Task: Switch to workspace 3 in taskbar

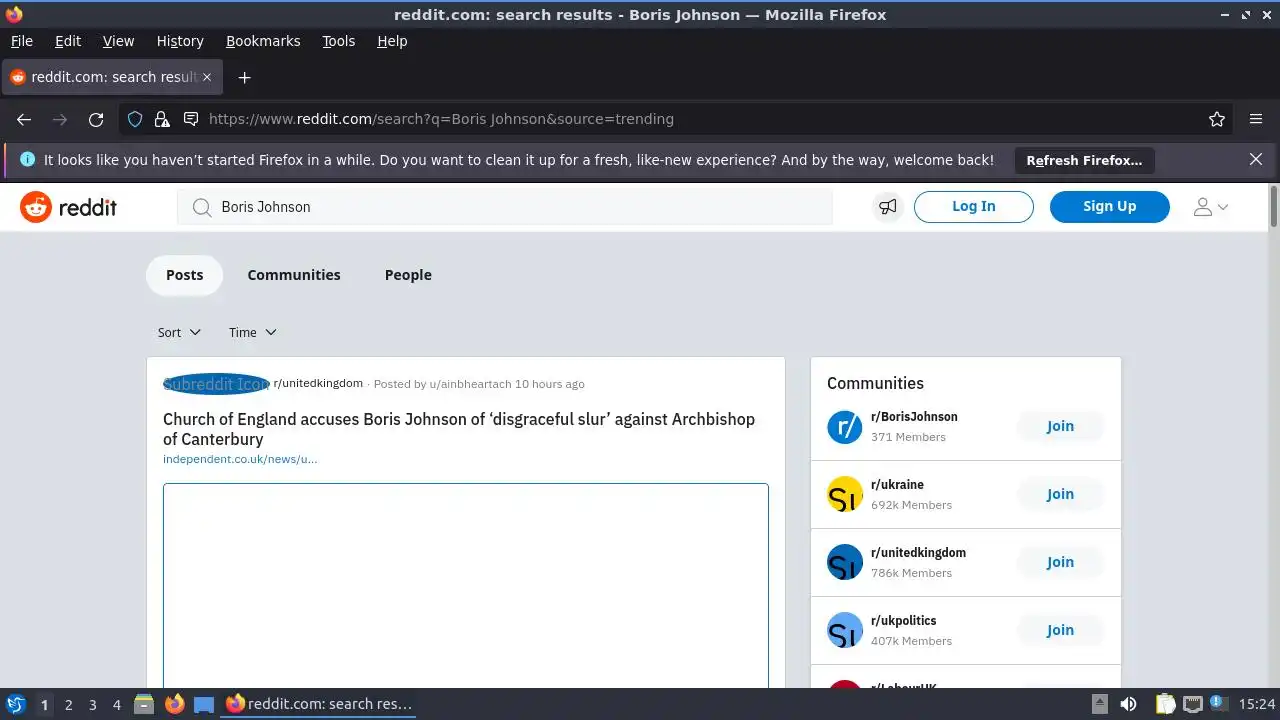Action: click(92, 704)
